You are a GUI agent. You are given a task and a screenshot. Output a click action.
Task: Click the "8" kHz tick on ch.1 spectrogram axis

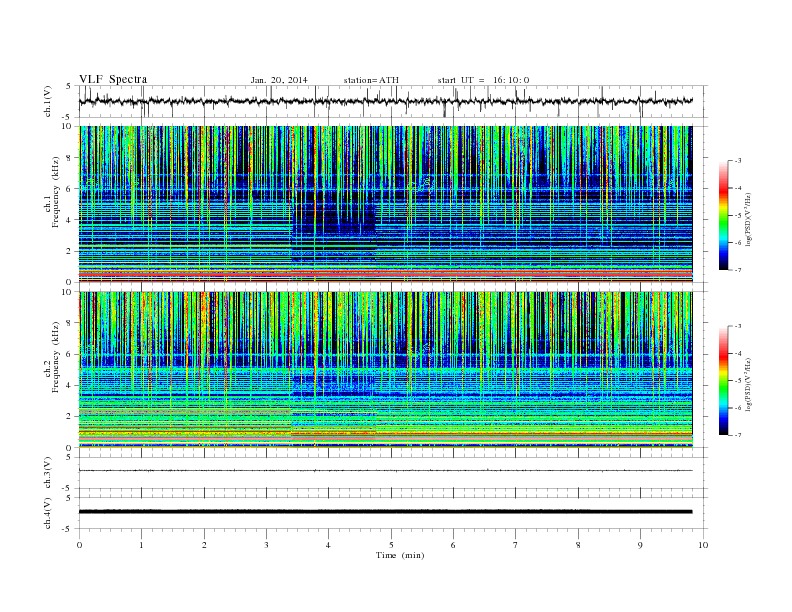(69, 158)
